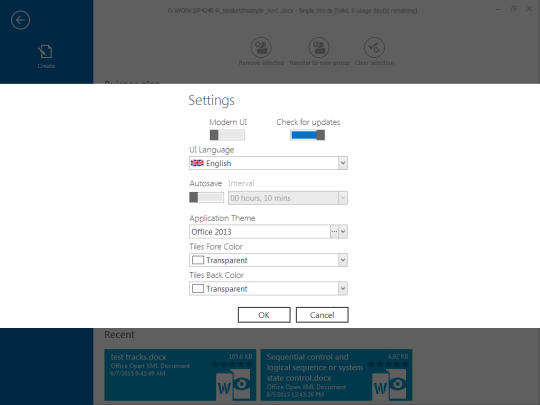Click the ellipsis button in Application Theme
Viewport: 540px width, 405px height.
tap(334, 231)
